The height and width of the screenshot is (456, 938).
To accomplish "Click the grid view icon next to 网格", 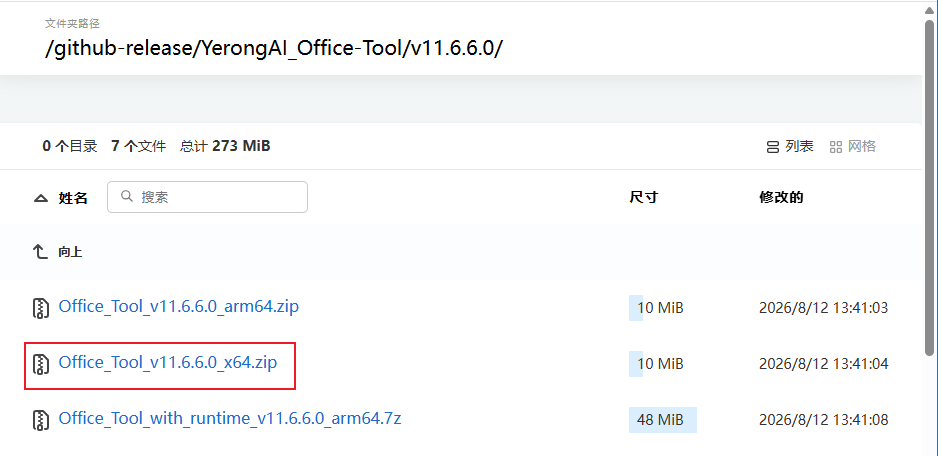I will (836, 147).
